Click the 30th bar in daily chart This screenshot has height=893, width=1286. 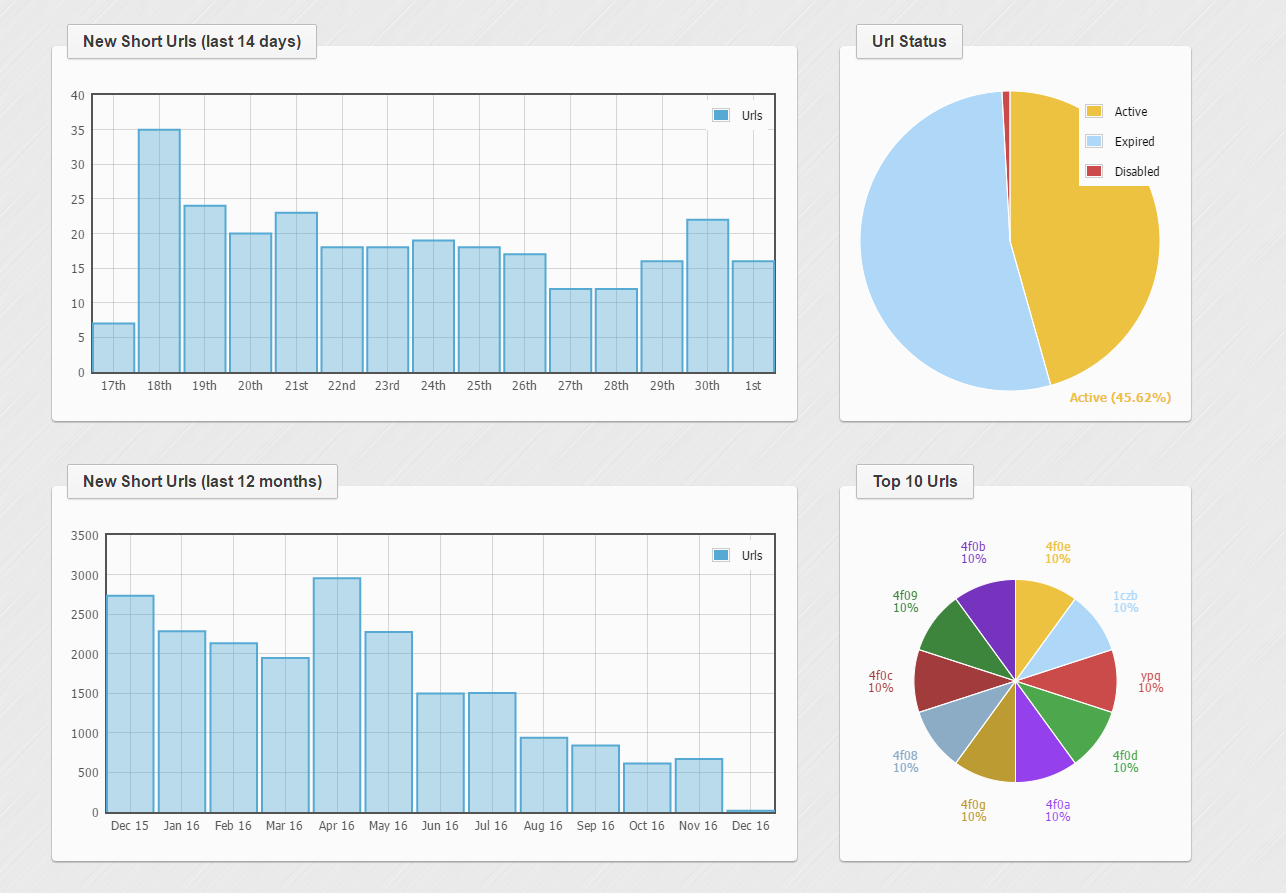coord(708,296)
